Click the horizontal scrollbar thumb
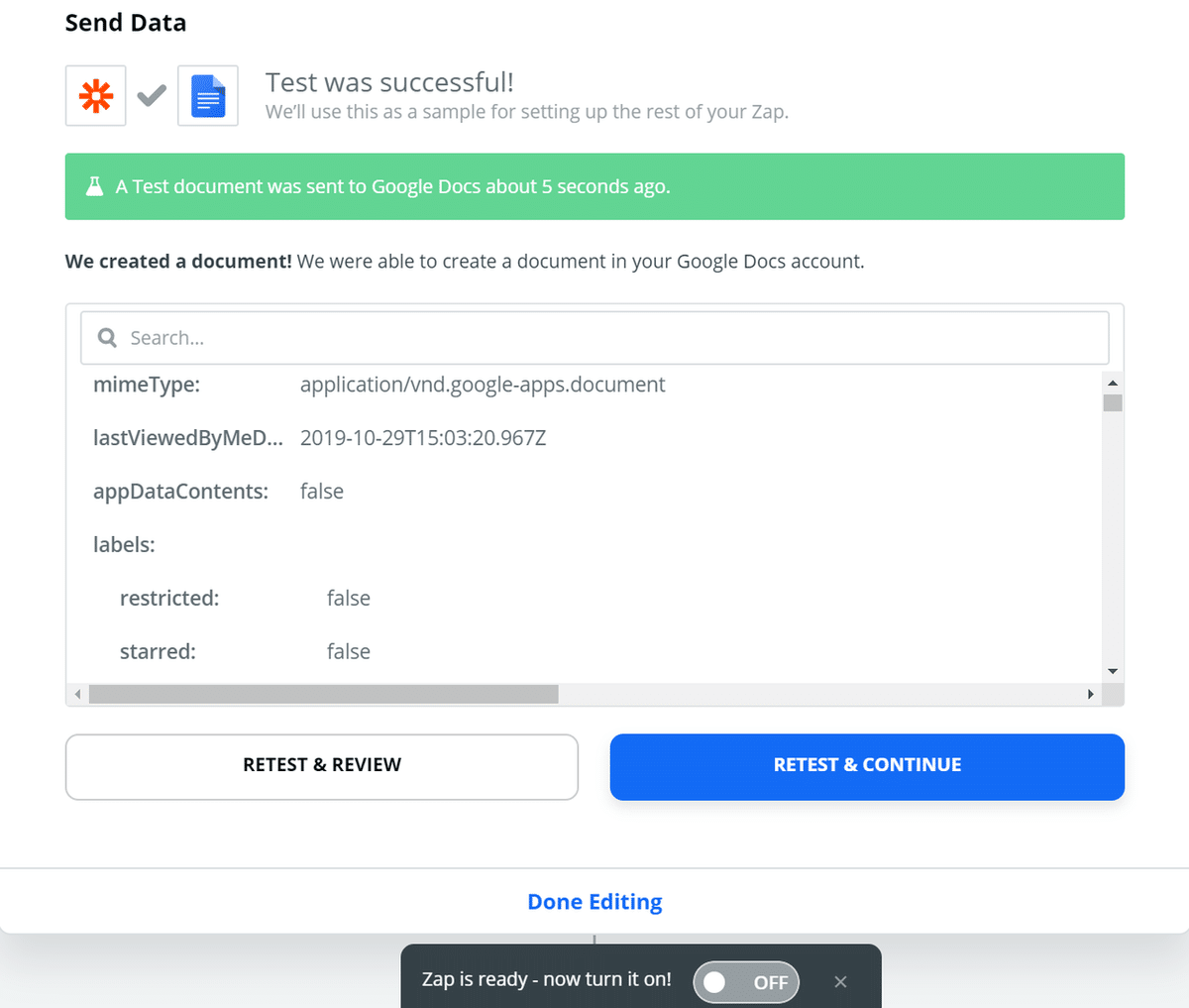Viewport: 1189px width, 1008px height. [324, 694]
